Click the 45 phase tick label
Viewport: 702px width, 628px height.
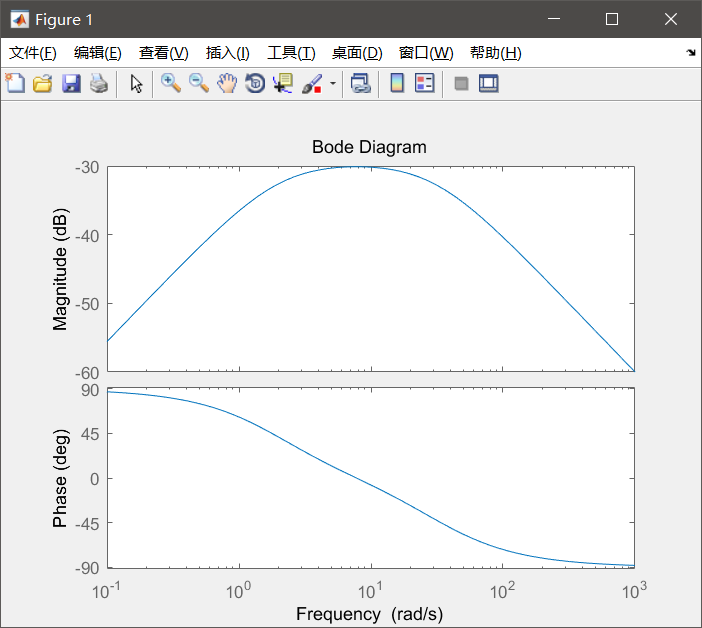point(90,434)
